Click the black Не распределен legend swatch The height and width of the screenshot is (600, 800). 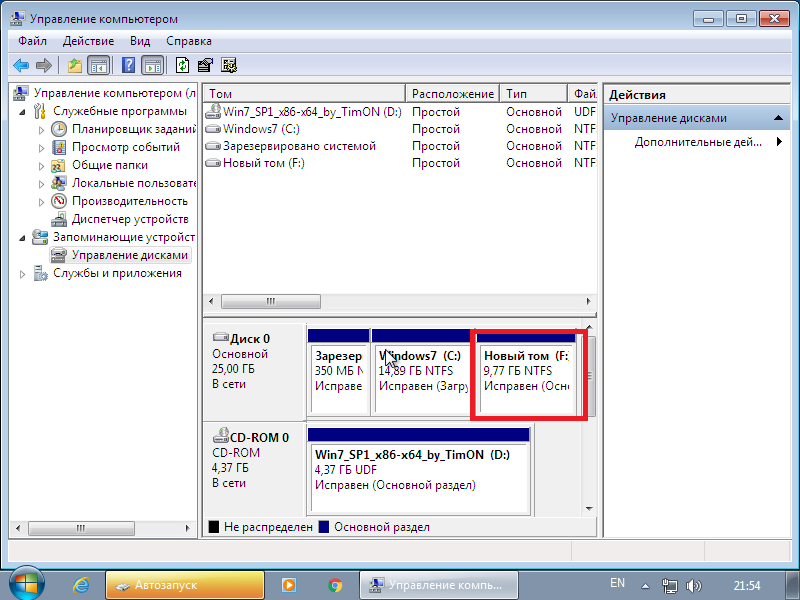(x=214, y=527)
